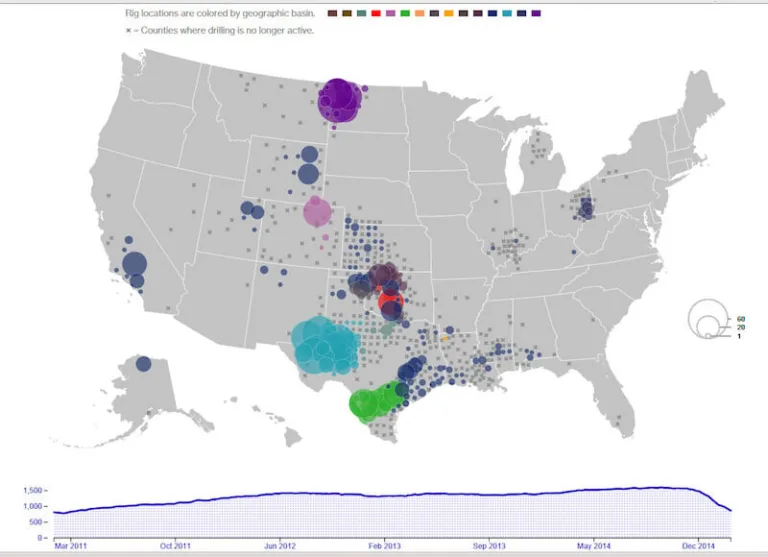Click the 500 y-axis label
The image size is (768, 557).
click(x=36, y=522)
